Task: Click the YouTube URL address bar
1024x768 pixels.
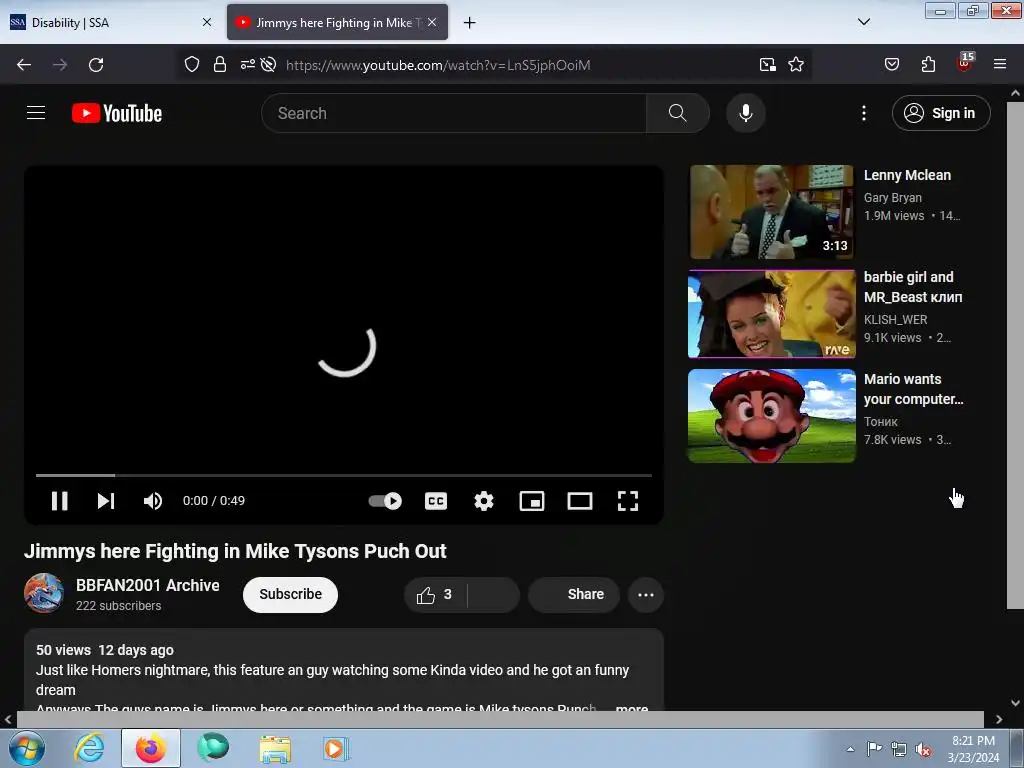Action: coord(438,65)
